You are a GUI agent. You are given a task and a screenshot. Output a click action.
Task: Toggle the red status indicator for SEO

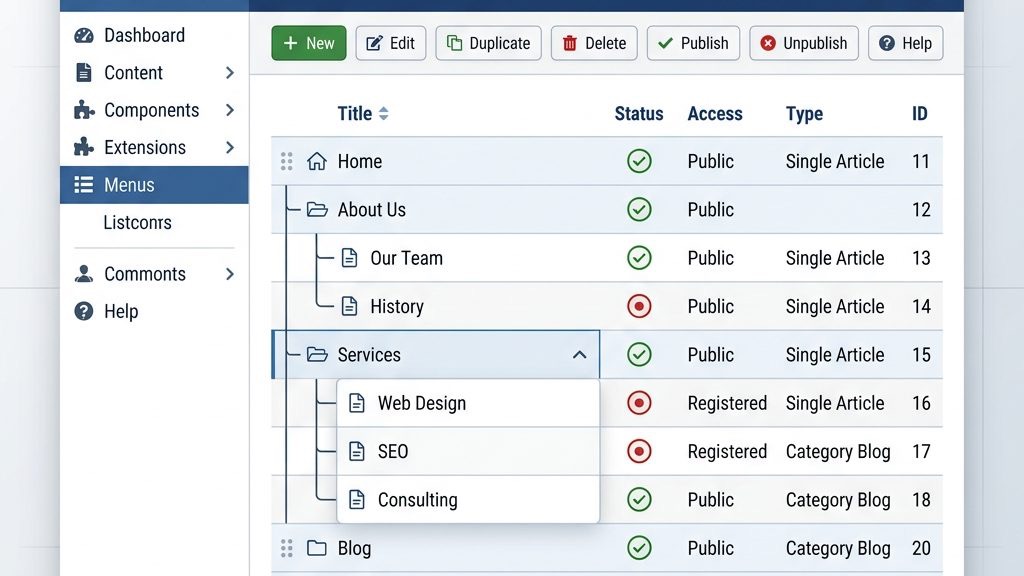click(639, 451)
